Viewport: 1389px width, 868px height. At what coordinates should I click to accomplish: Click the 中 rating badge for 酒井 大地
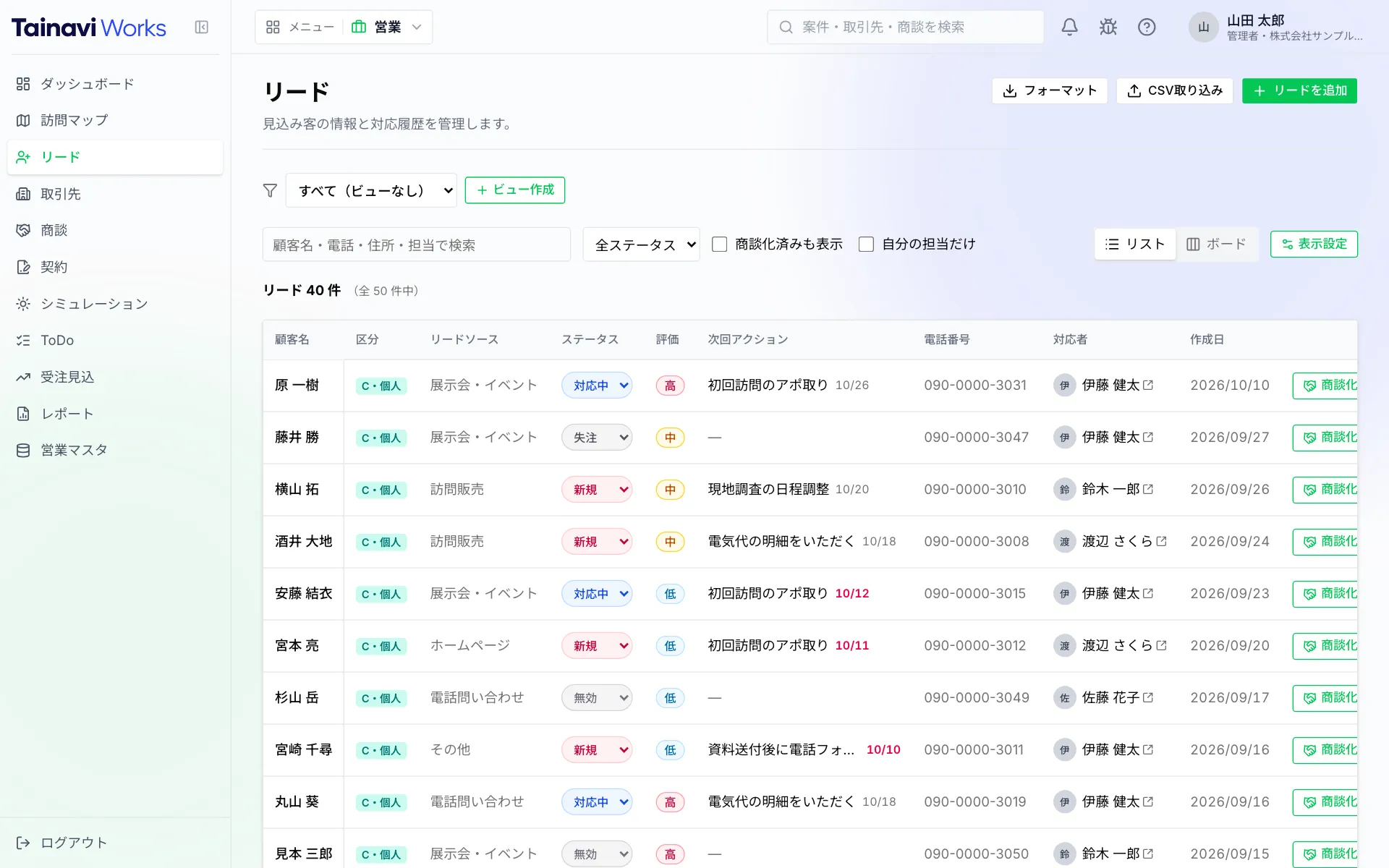click(670, 542)
